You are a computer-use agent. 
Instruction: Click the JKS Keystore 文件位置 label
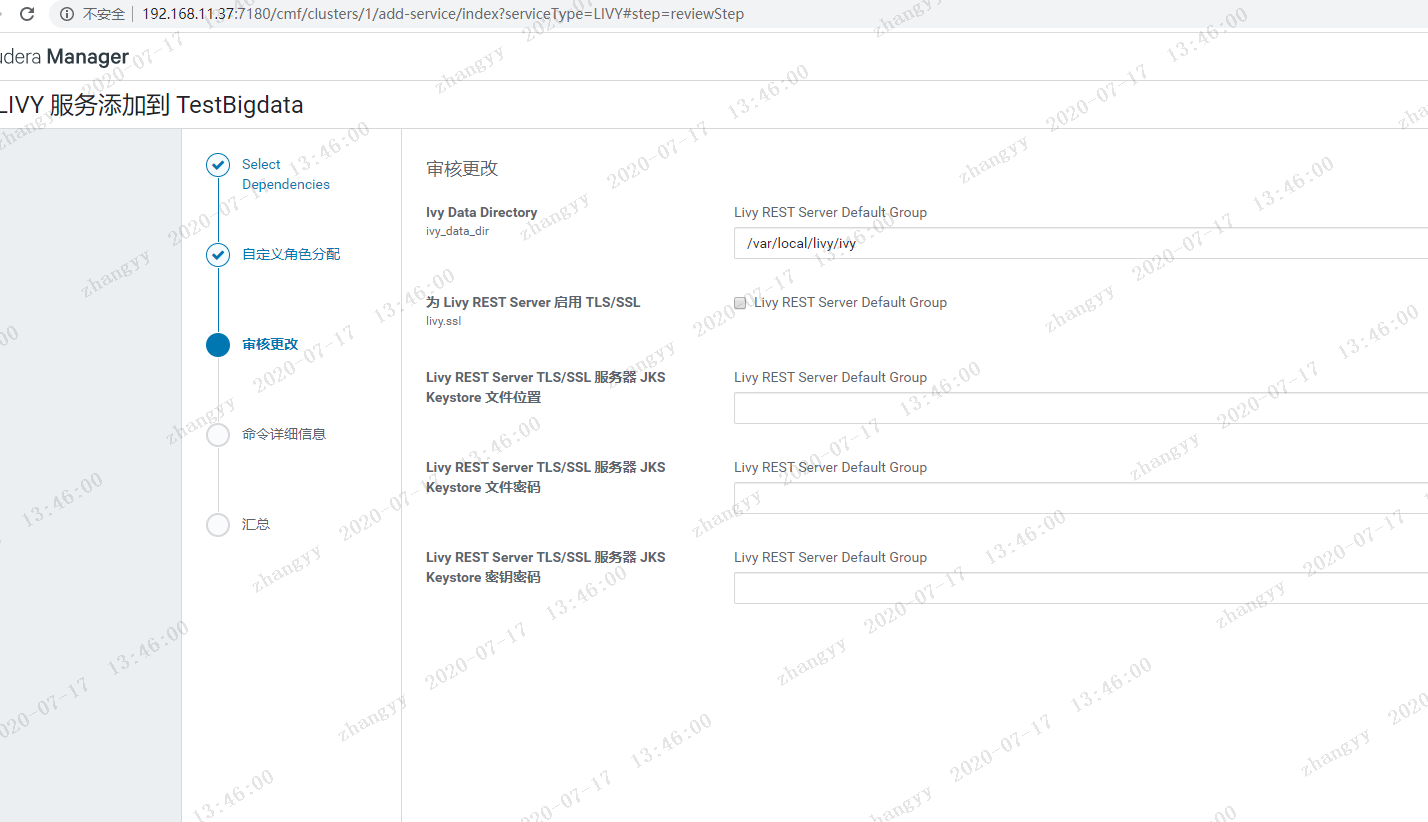[546, 387]
